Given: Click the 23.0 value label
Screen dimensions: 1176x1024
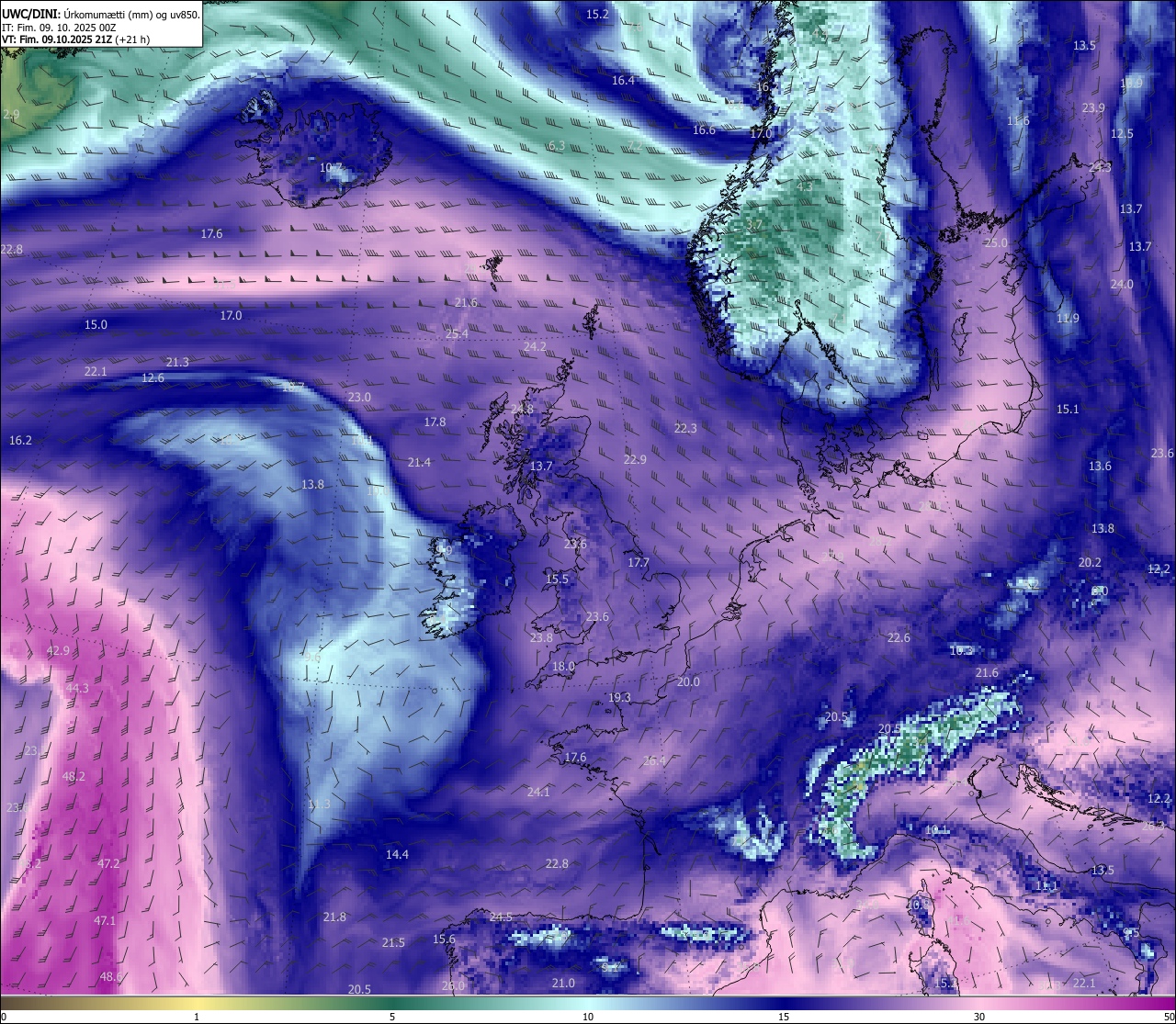Looking at the screenshot, I should click(x=359, y=398).
